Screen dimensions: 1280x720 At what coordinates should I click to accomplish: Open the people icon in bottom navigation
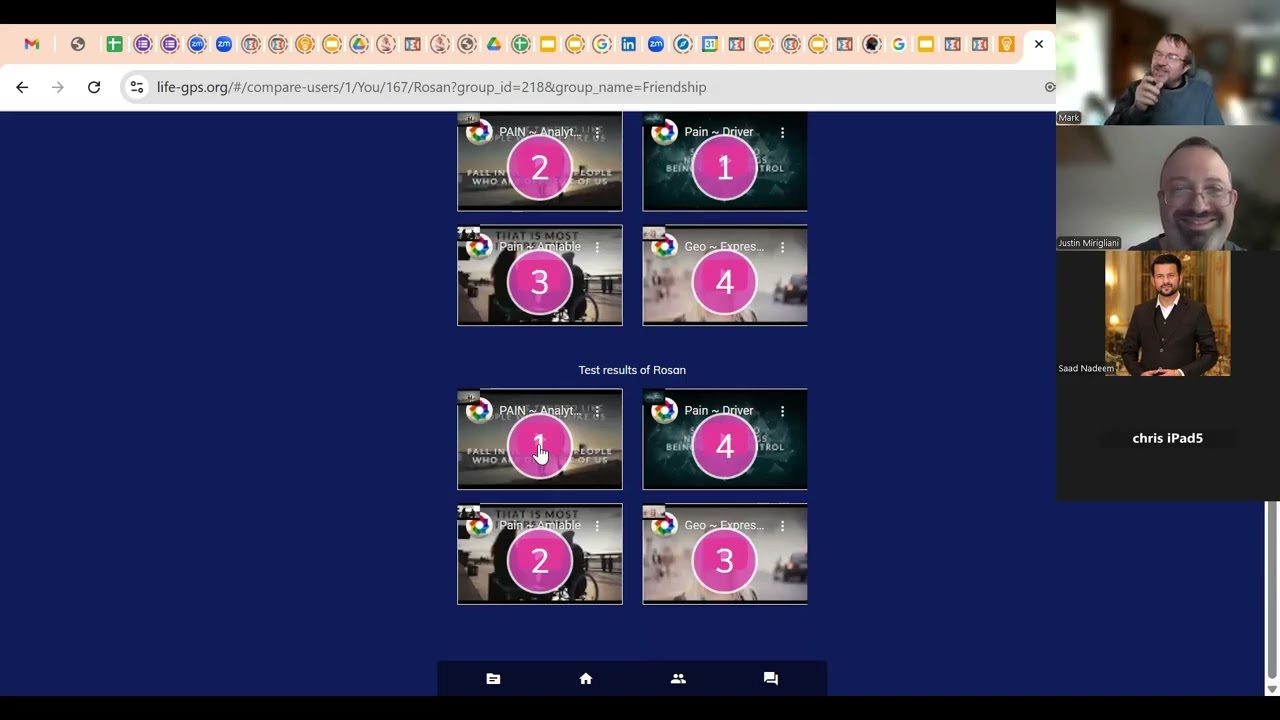pos(678,678)
